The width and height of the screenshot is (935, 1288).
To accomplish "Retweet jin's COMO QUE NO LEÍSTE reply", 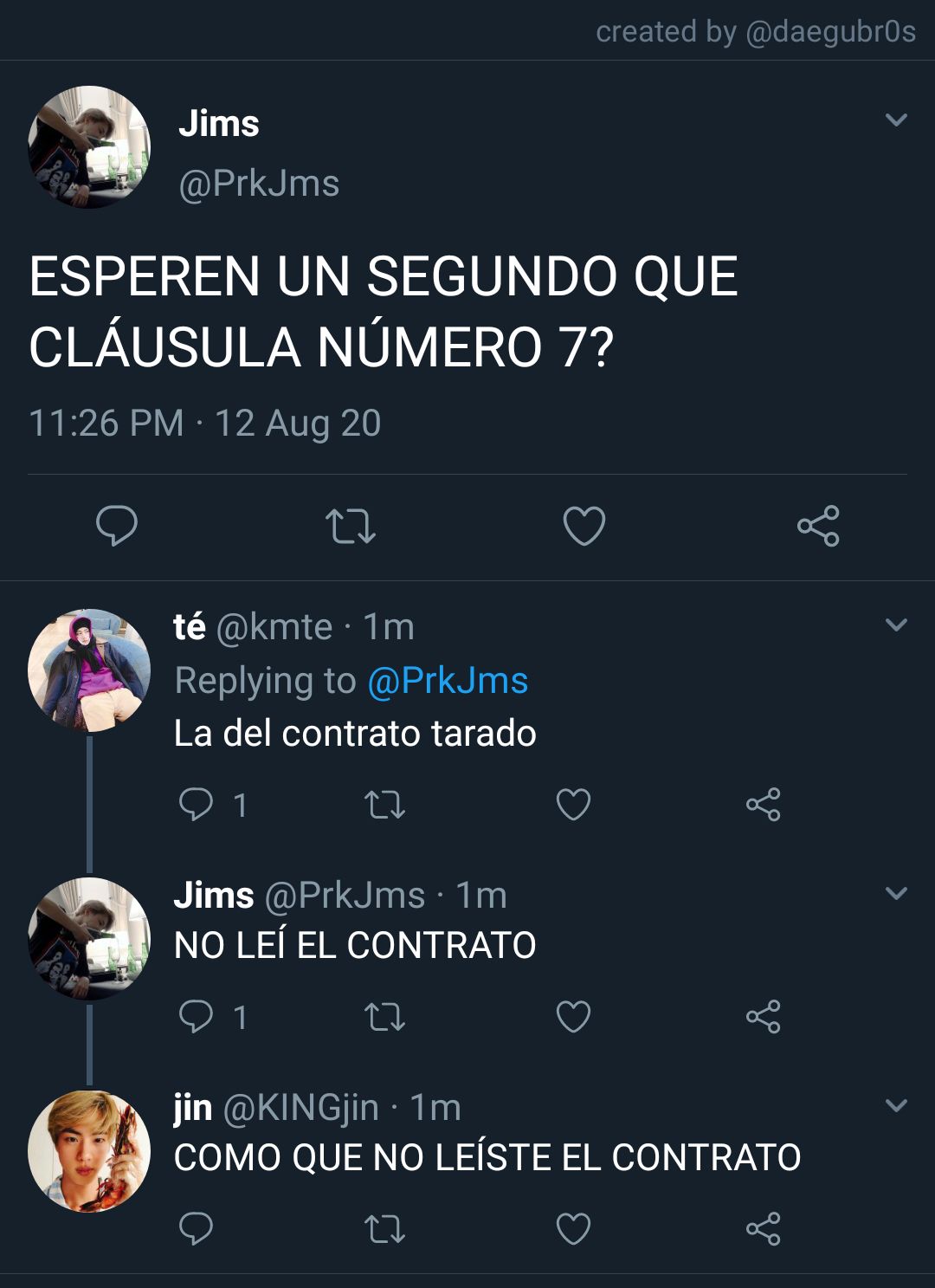I will point(384,1229).
